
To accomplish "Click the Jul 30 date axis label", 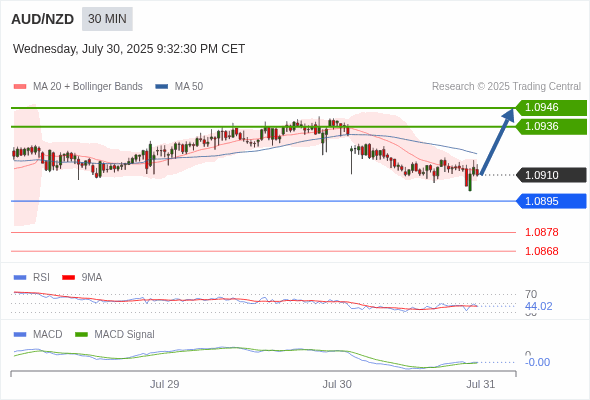I will [337, 384].
